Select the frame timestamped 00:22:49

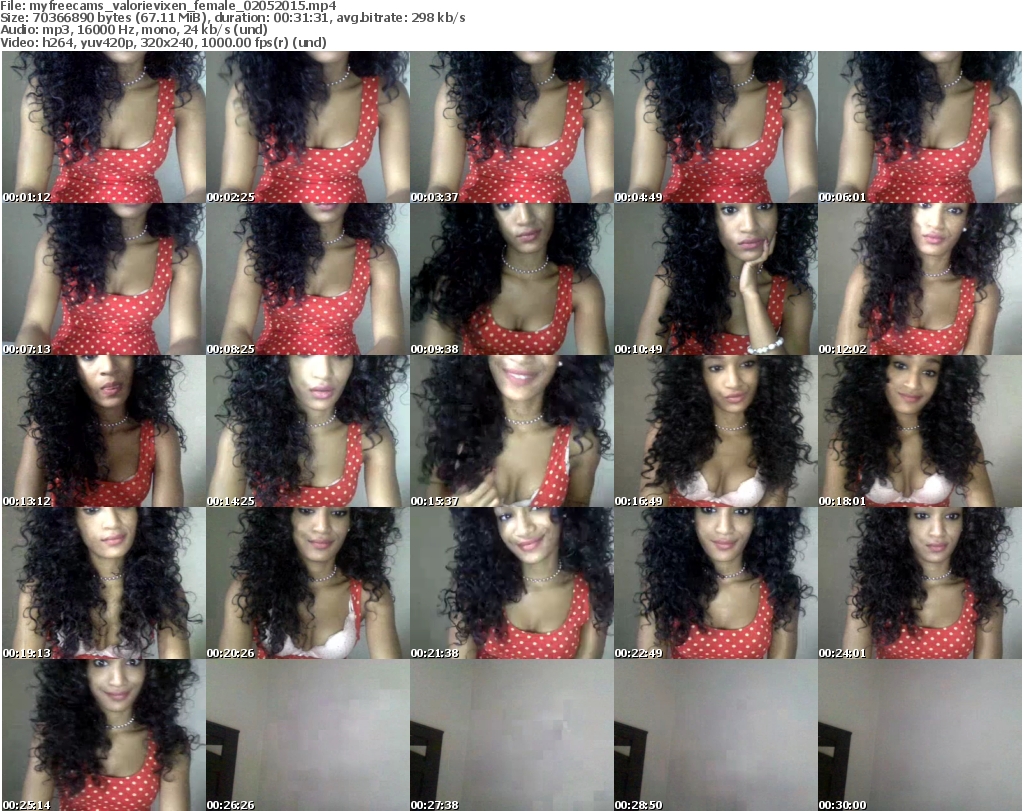click(x=716, y=583)
